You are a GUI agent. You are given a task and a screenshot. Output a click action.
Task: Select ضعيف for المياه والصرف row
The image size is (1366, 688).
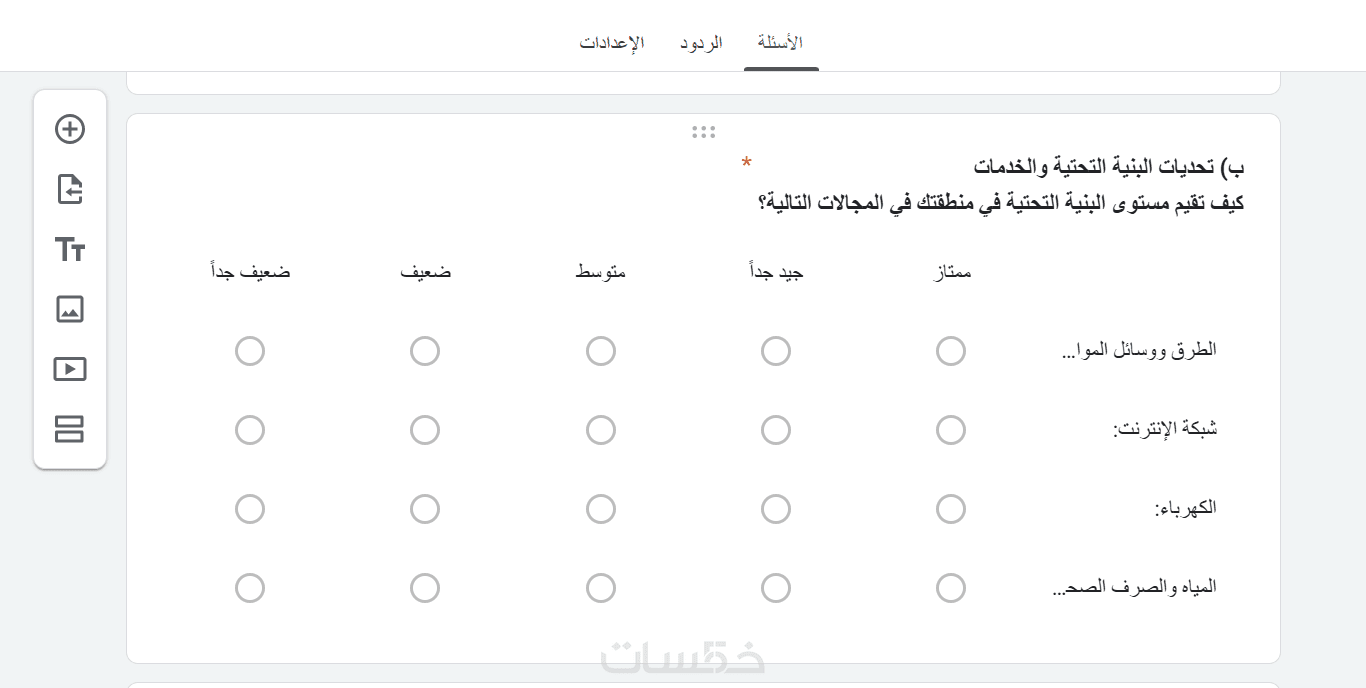(x=425, y=588)
